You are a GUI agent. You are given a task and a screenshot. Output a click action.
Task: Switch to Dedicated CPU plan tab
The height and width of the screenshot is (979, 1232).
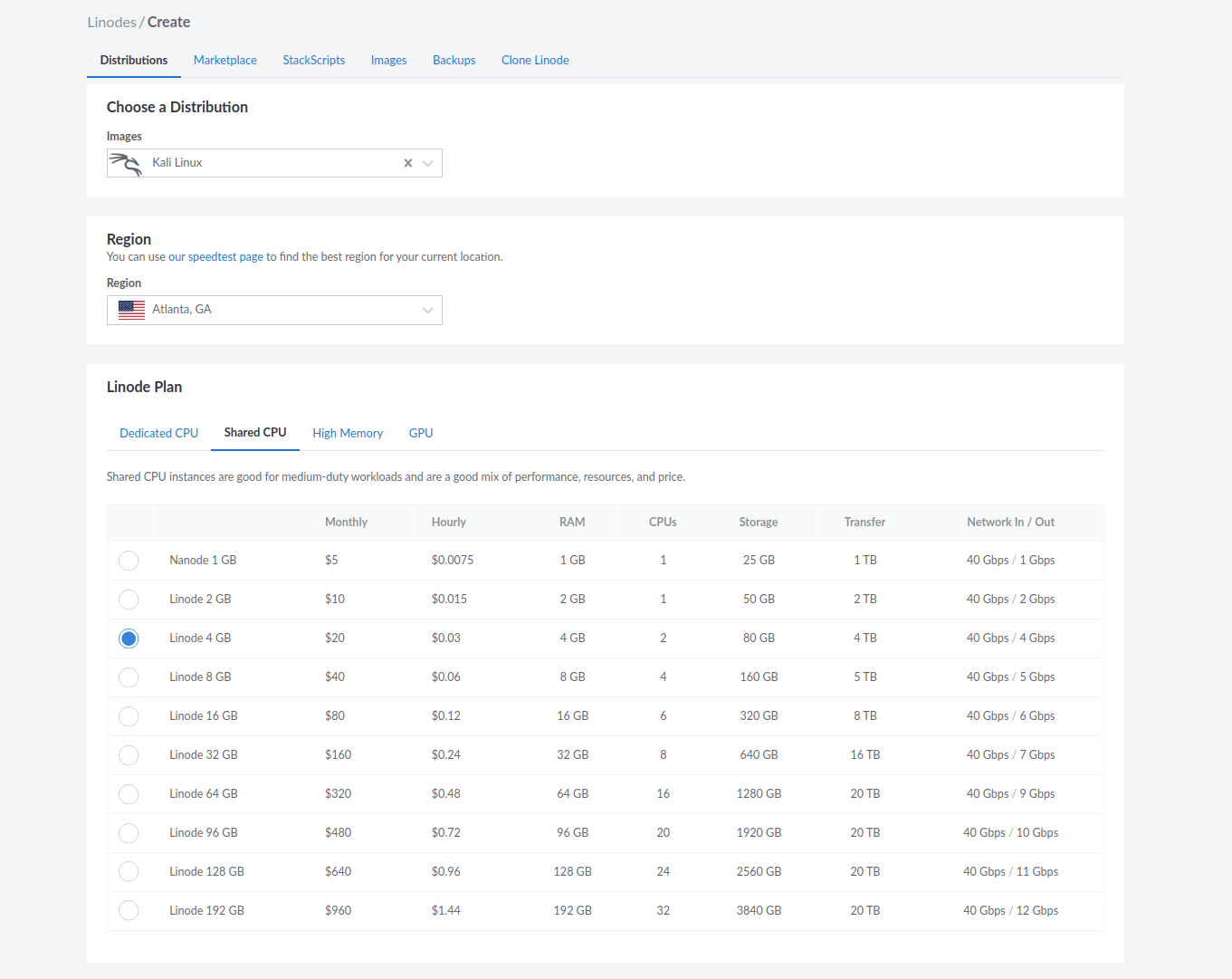(158, 434)
